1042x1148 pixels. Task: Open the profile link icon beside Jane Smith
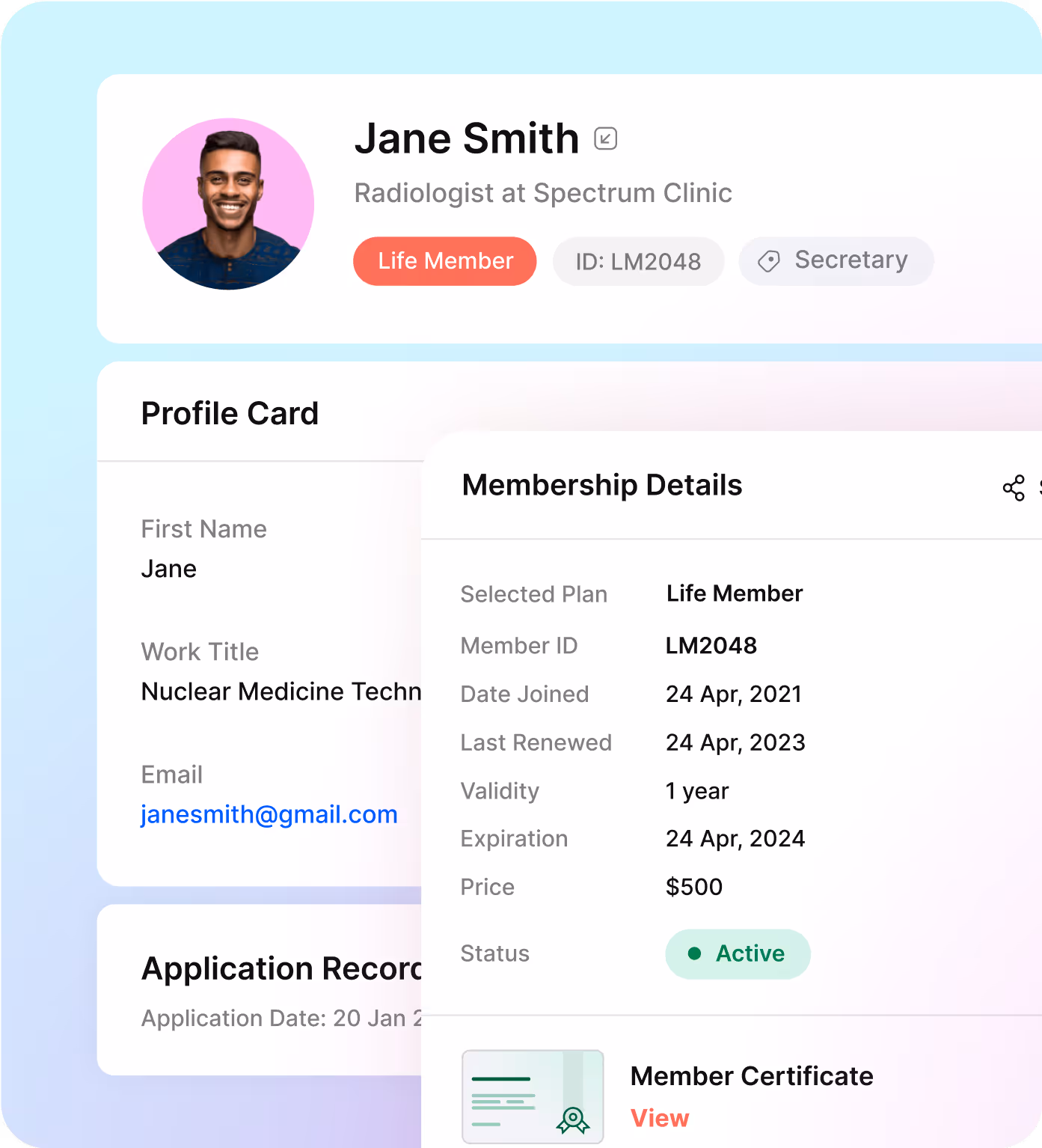pyautogui.click(x=605, y=138)
